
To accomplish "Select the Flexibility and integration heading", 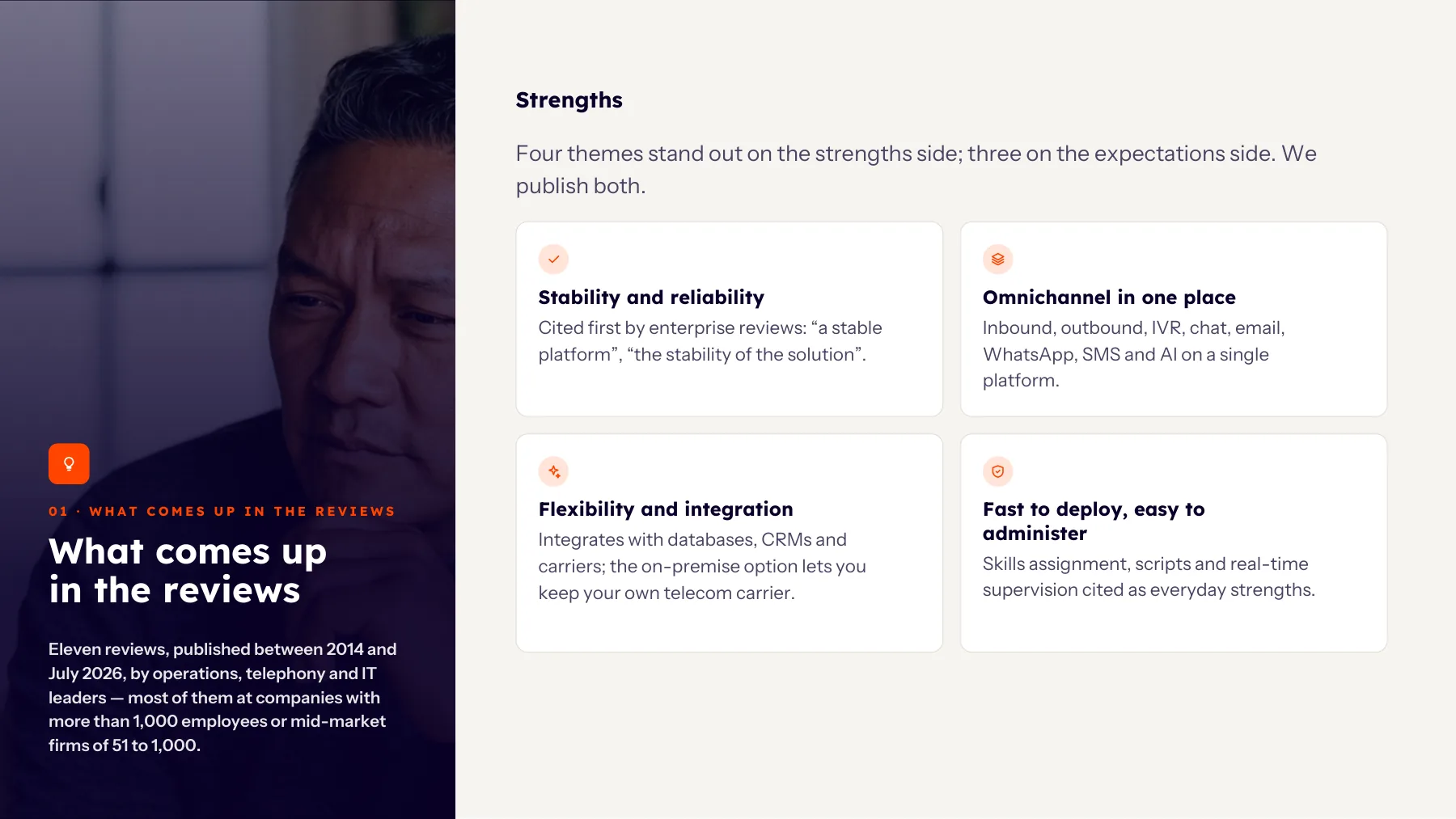I will 666,509.
